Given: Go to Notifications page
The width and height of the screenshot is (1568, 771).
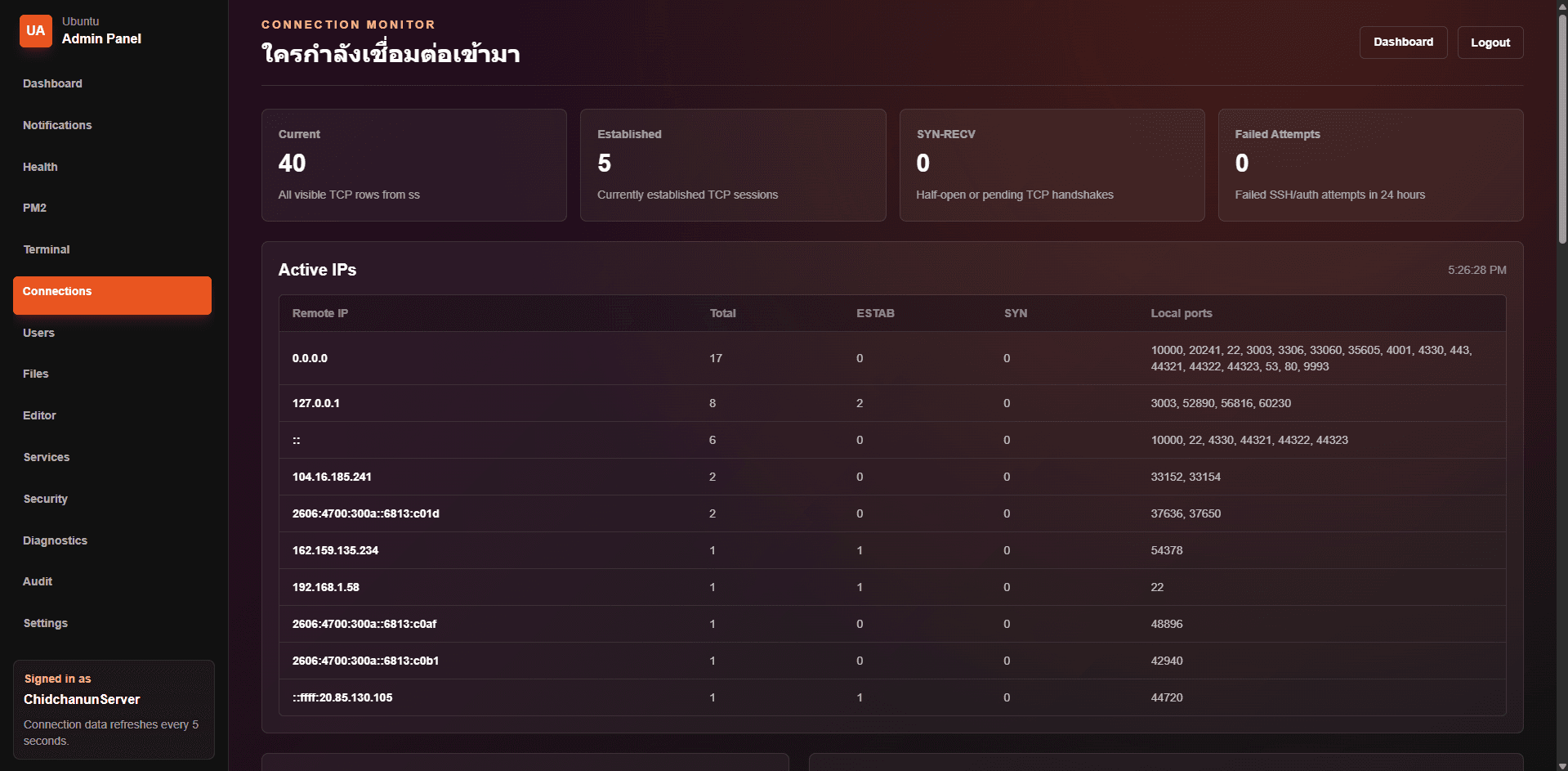Looking at the screenshot, I should coord(57,125).
